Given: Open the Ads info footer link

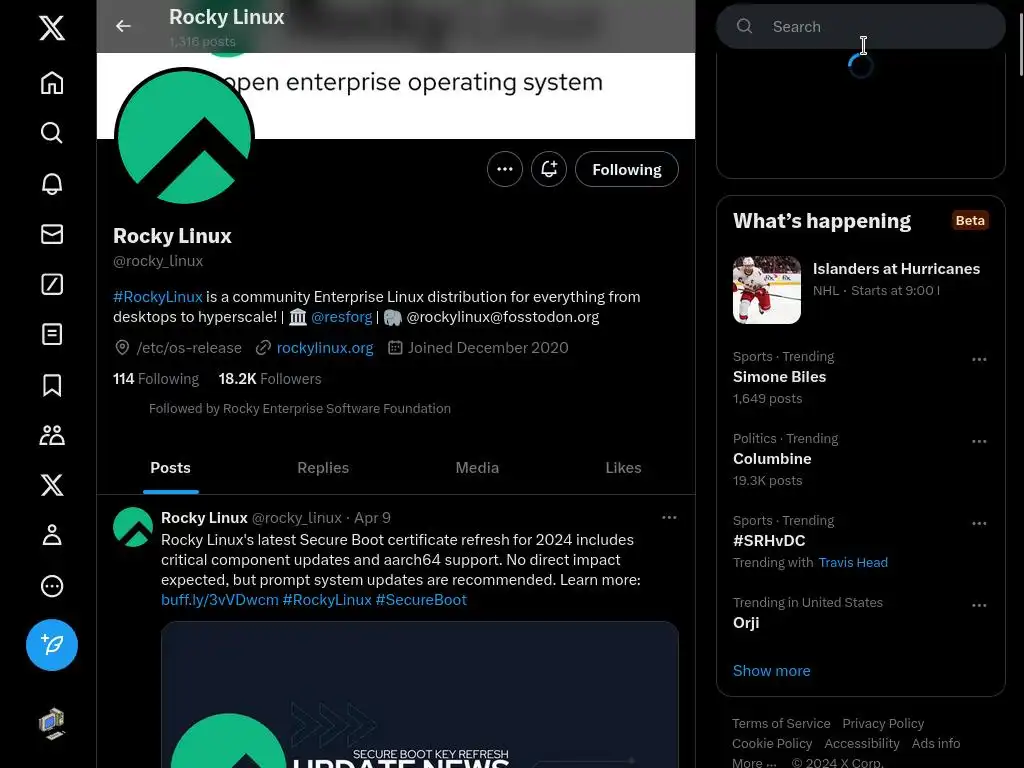Looking at the screenshot, I should click(x=936, y=744).
